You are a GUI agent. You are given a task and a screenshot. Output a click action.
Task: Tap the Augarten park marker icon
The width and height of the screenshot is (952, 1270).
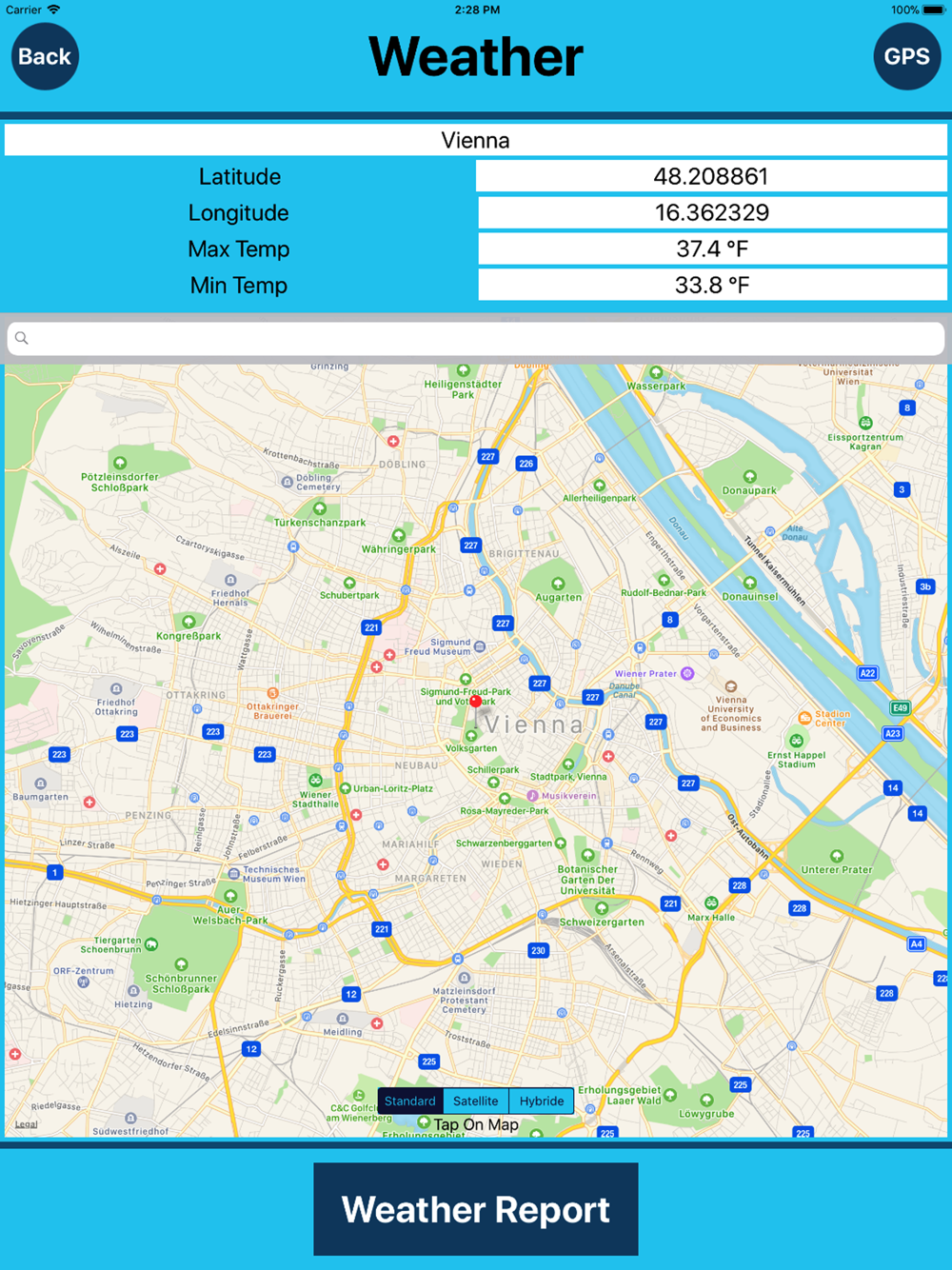[559, 585]
